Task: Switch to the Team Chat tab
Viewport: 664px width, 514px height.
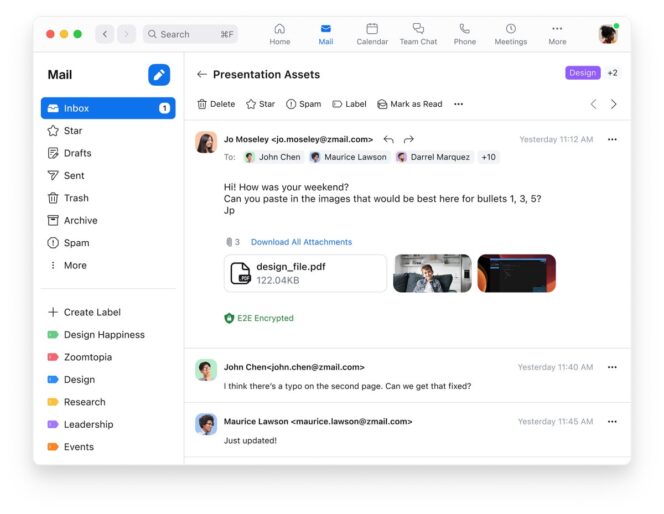Action: click(x=418, y=34)
